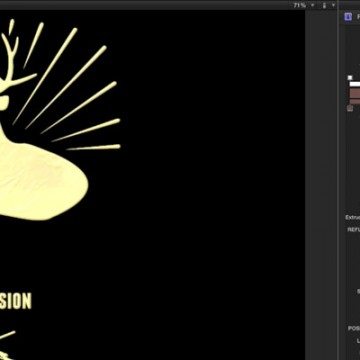Select the brown color stop tag below the gradient
The width and height of the screenshot is (360, 360).
coord(350,108)
